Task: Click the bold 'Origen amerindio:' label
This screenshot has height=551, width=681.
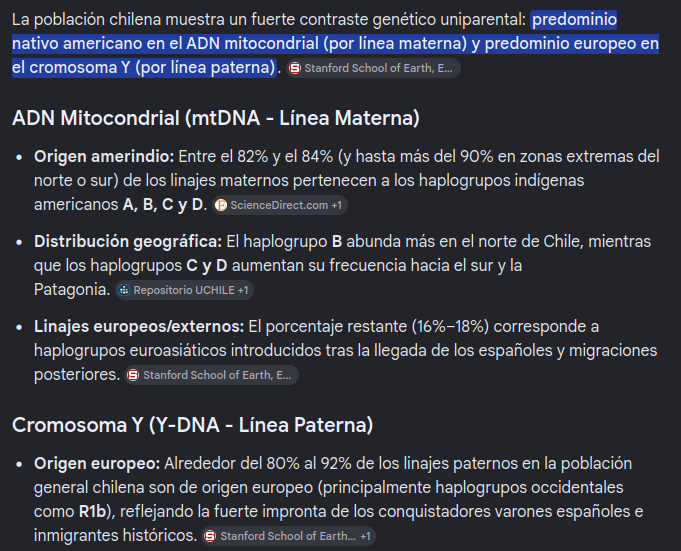Action: click(x=104, y=157)
